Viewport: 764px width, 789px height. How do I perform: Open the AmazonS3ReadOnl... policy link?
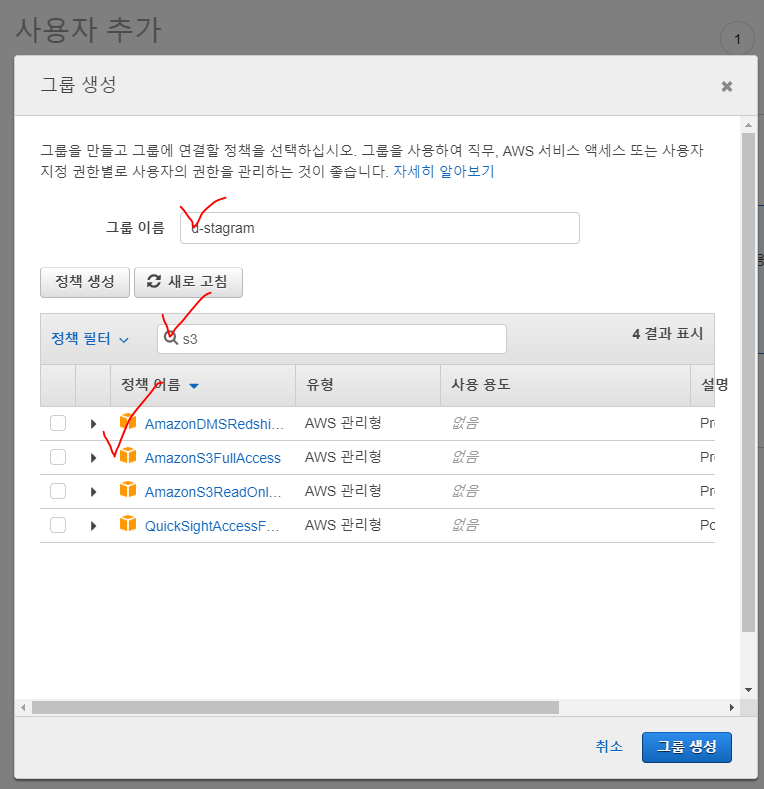point(213,492)
